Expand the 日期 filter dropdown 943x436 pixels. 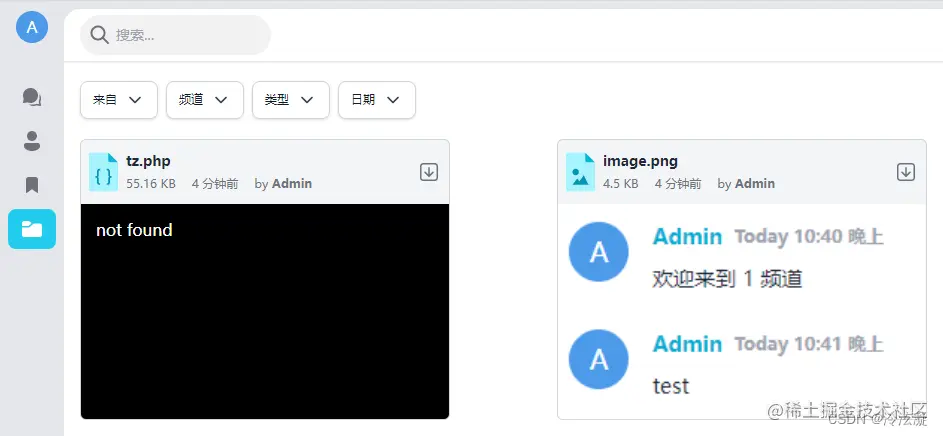376,100
